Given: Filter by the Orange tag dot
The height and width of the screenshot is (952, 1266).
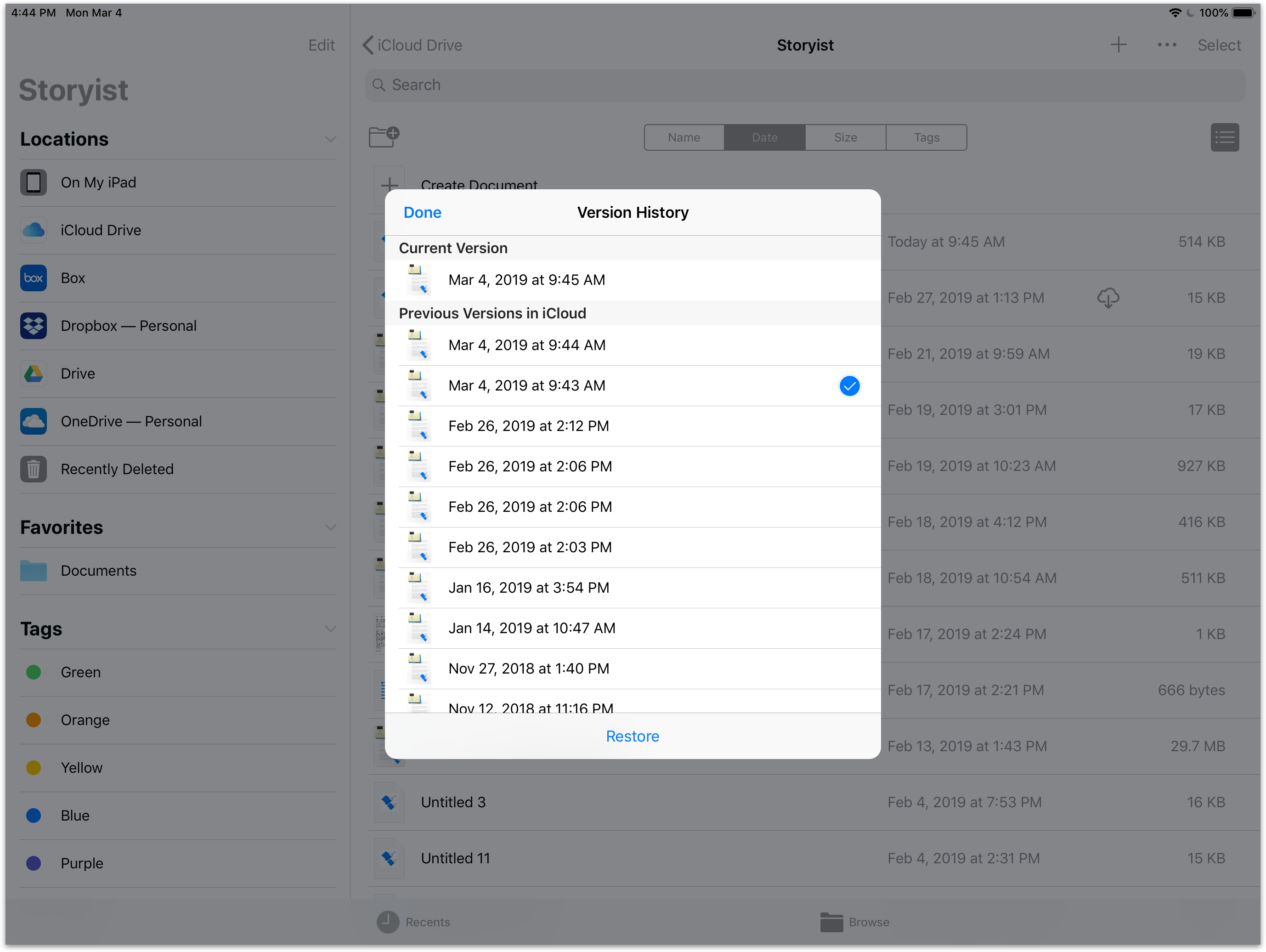Looking at the screenshot, I should [34, 720].
